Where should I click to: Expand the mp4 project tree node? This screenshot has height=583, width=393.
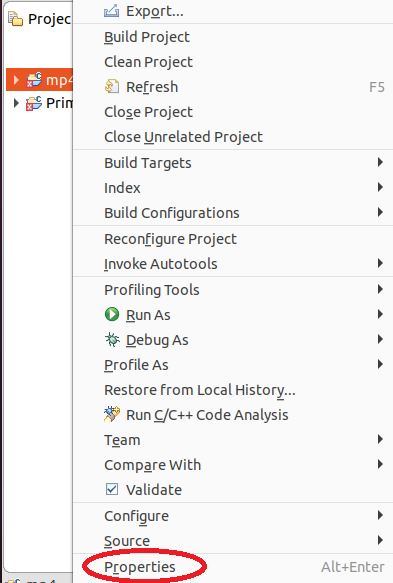pyautogui.click(x=16, y=80)
